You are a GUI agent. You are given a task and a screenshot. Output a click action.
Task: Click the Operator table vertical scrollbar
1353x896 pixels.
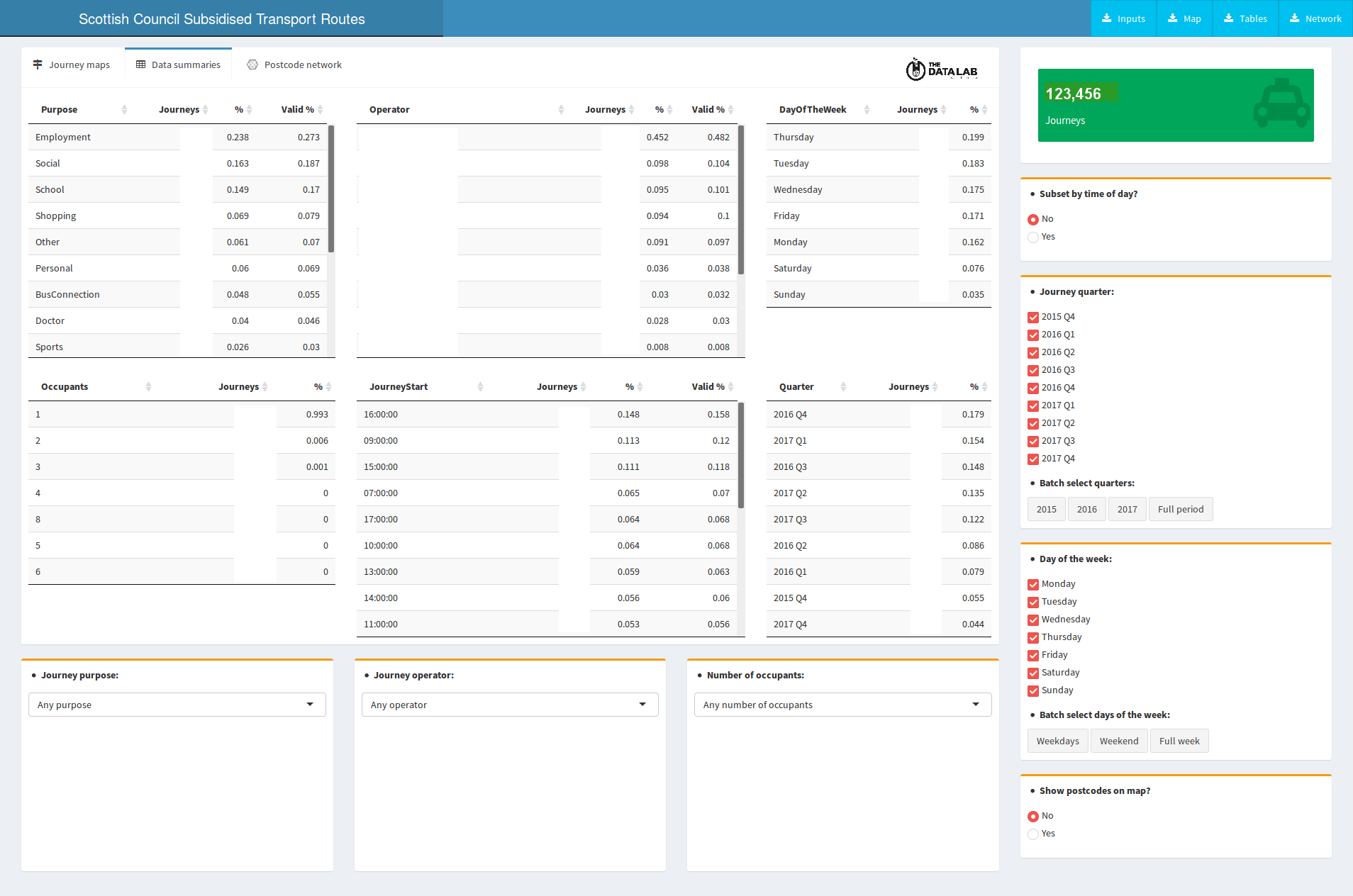[741, 200]
